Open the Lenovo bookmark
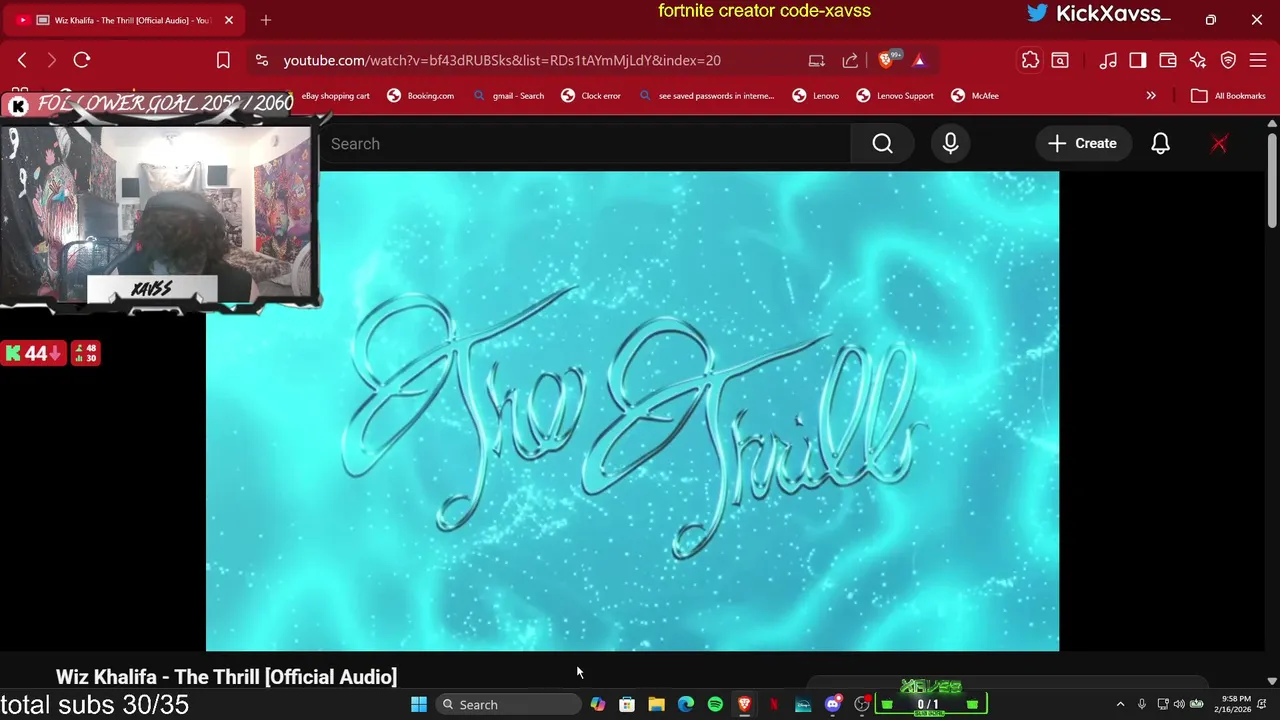 [x=816, y=96]
